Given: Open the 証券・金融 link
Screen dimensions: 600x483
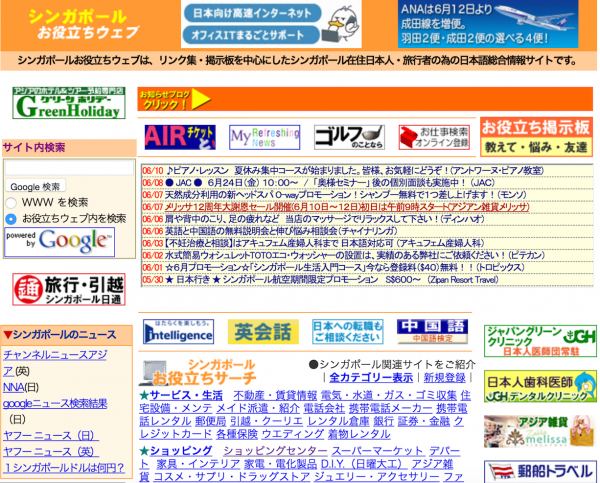Looking at the screenshot, I should tap(424, 421).
